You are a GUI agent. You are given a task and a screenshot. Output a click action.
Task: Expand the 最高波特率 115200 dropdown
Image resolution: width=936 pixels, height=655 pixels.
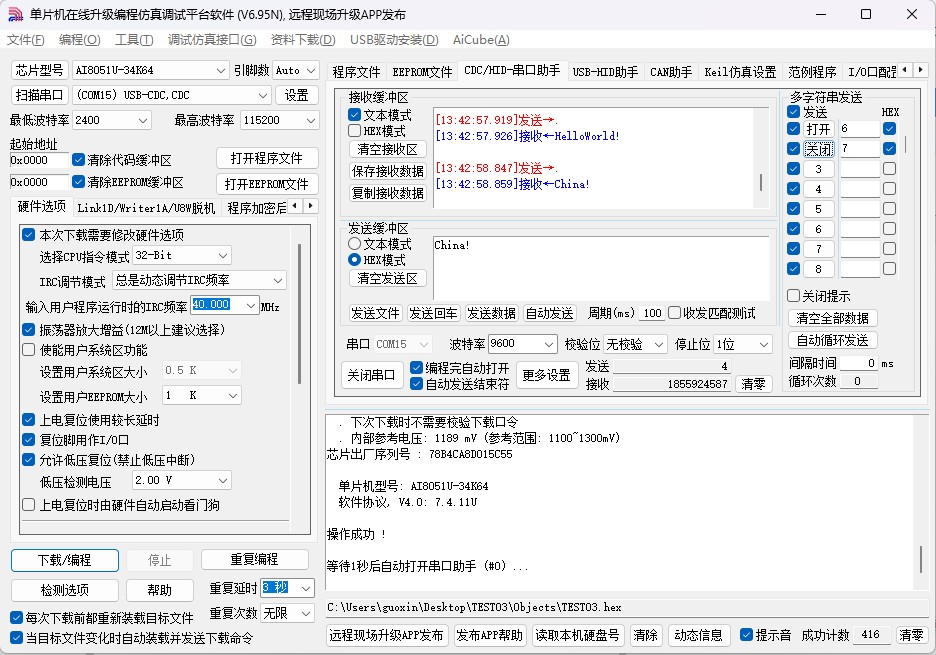click(310, 120)
